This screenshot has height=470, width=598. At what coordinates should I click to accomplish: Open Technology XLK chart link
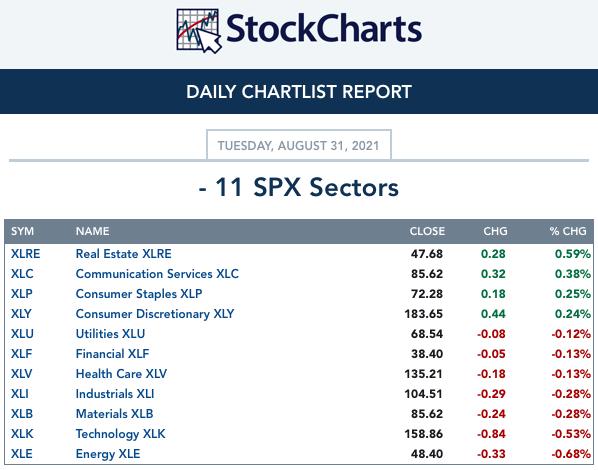click(x=121, y=434)
